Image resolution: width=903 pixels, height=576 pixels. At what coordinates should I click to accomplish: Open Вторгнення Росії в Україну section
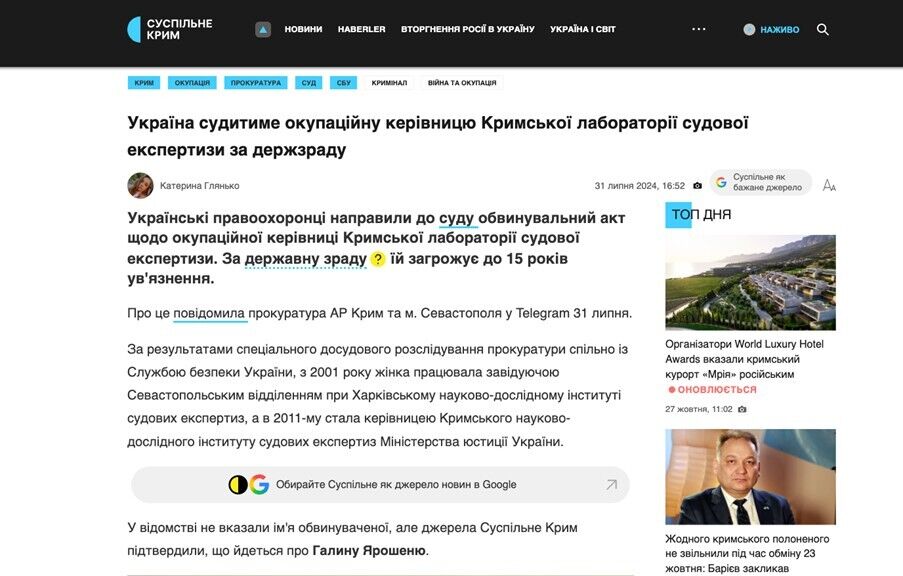coord(468,29)
